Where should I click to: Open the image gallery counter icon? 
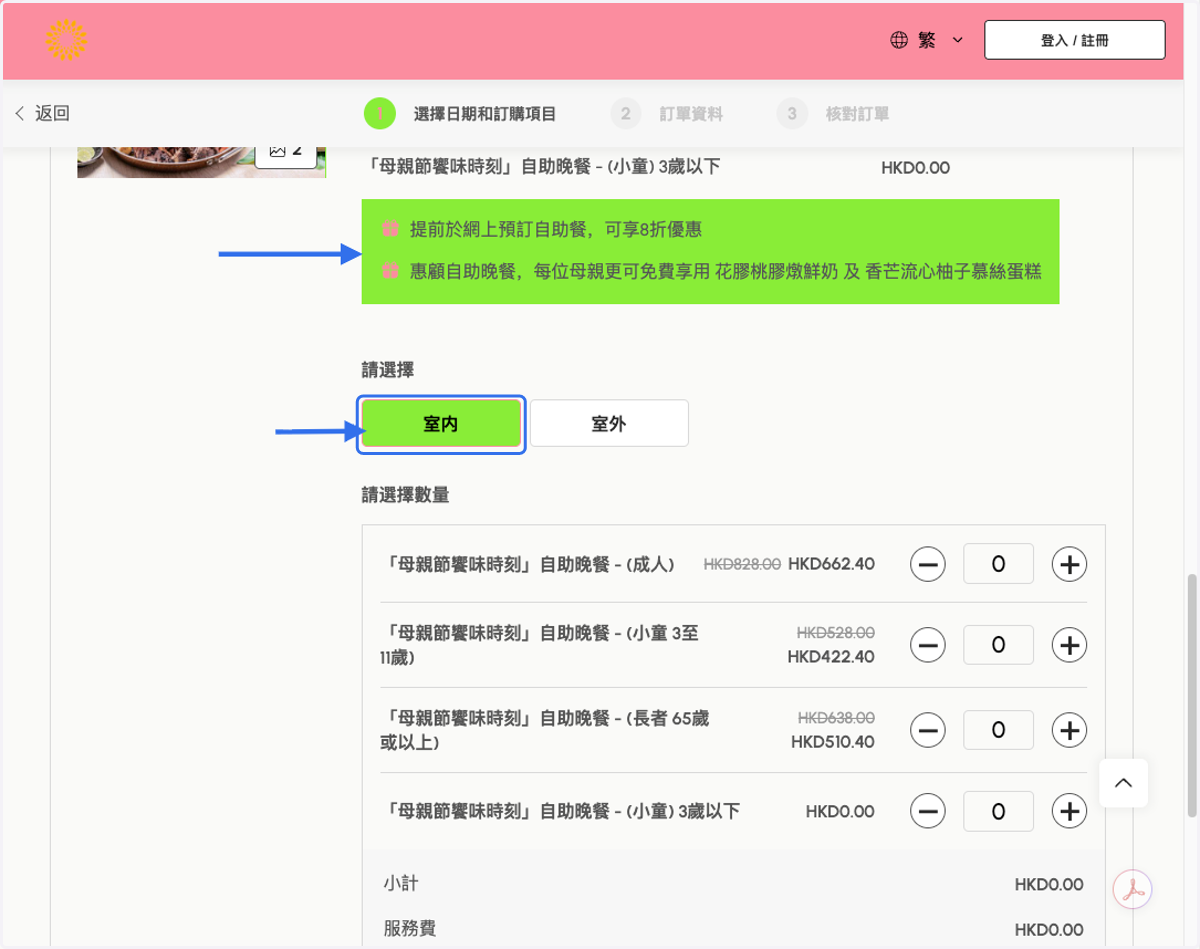[x=286, y=151]
